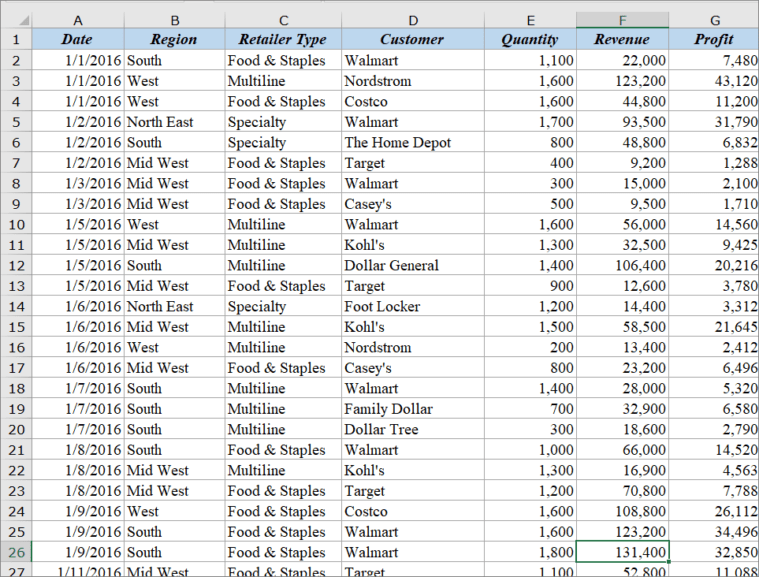
Task: Select quantity cell showing 700
Action: (x=531, y=409)
